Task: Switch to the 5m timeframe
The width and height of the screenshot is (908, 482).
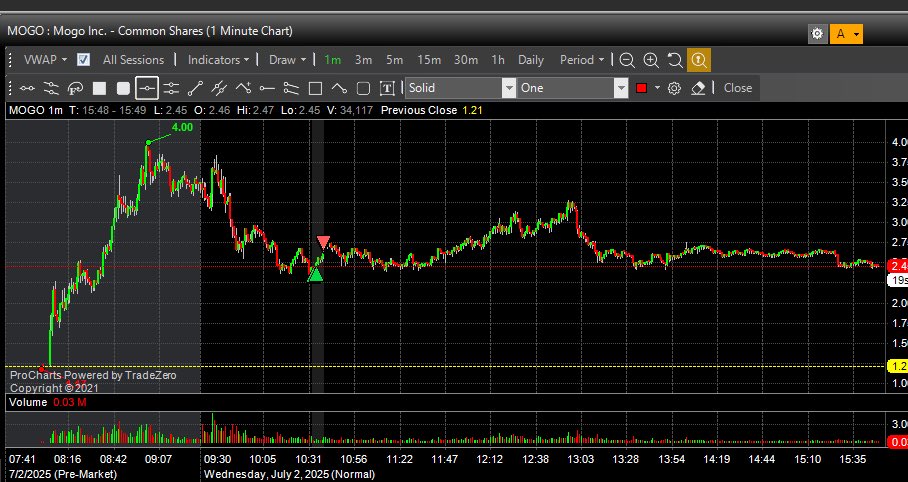Action: (394, 60)
